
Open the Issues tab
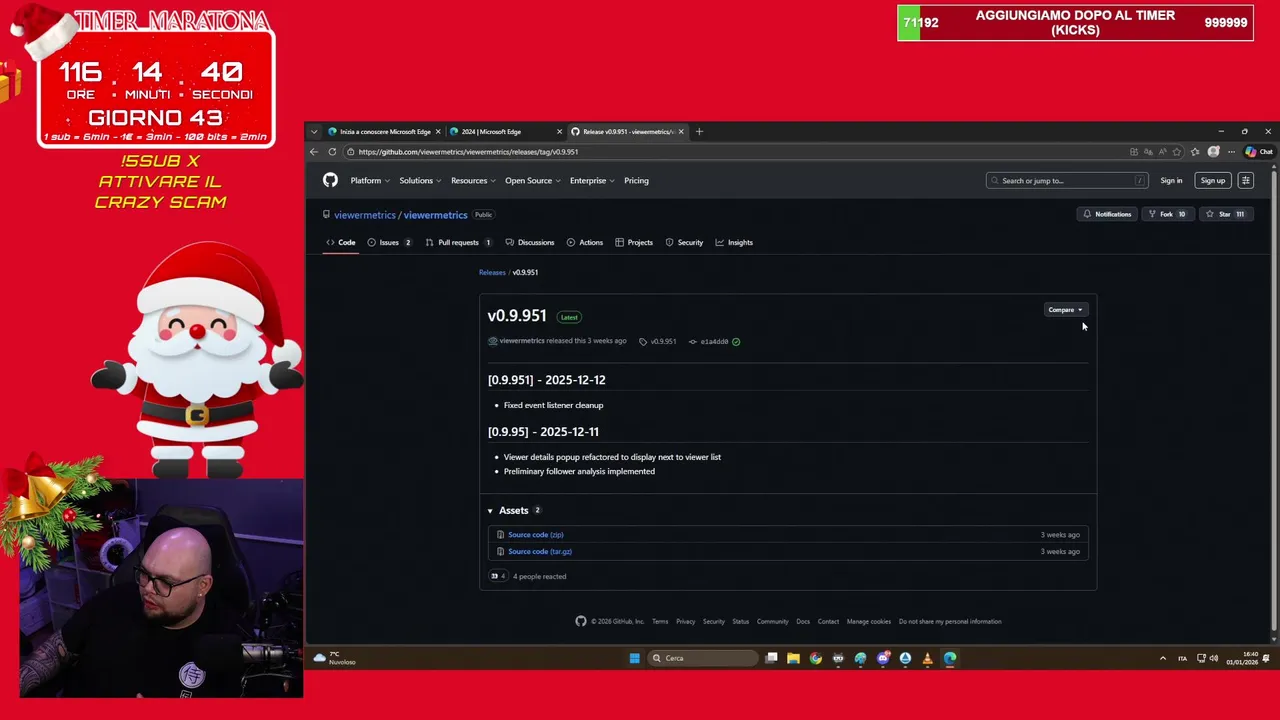click(x=390, y=242)
